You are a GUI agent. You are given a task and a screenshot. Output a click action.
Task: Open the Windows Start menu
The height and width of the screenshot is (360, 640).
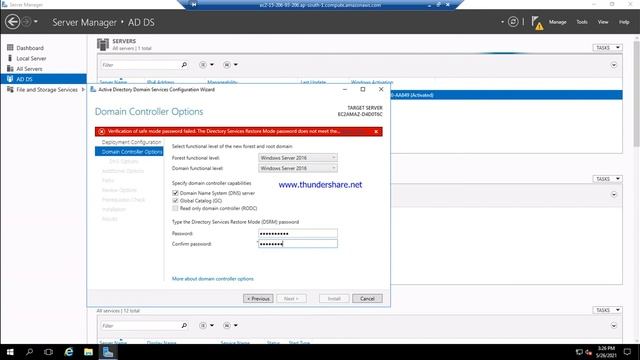pyautogui.click(x=10, y=352)
